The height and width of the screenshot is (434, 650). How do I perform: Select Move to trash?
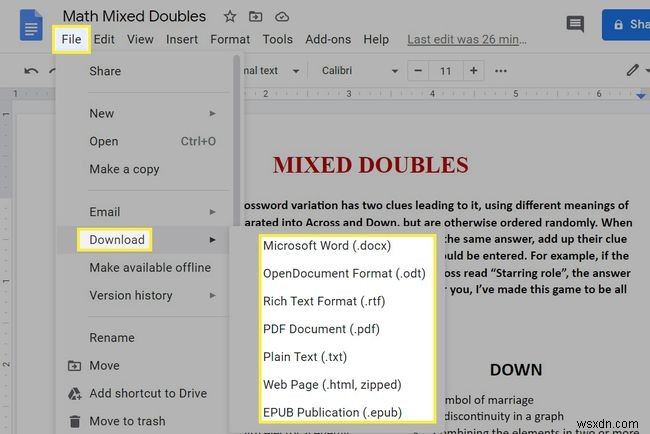pyautogui.click(x=143, y=421)
